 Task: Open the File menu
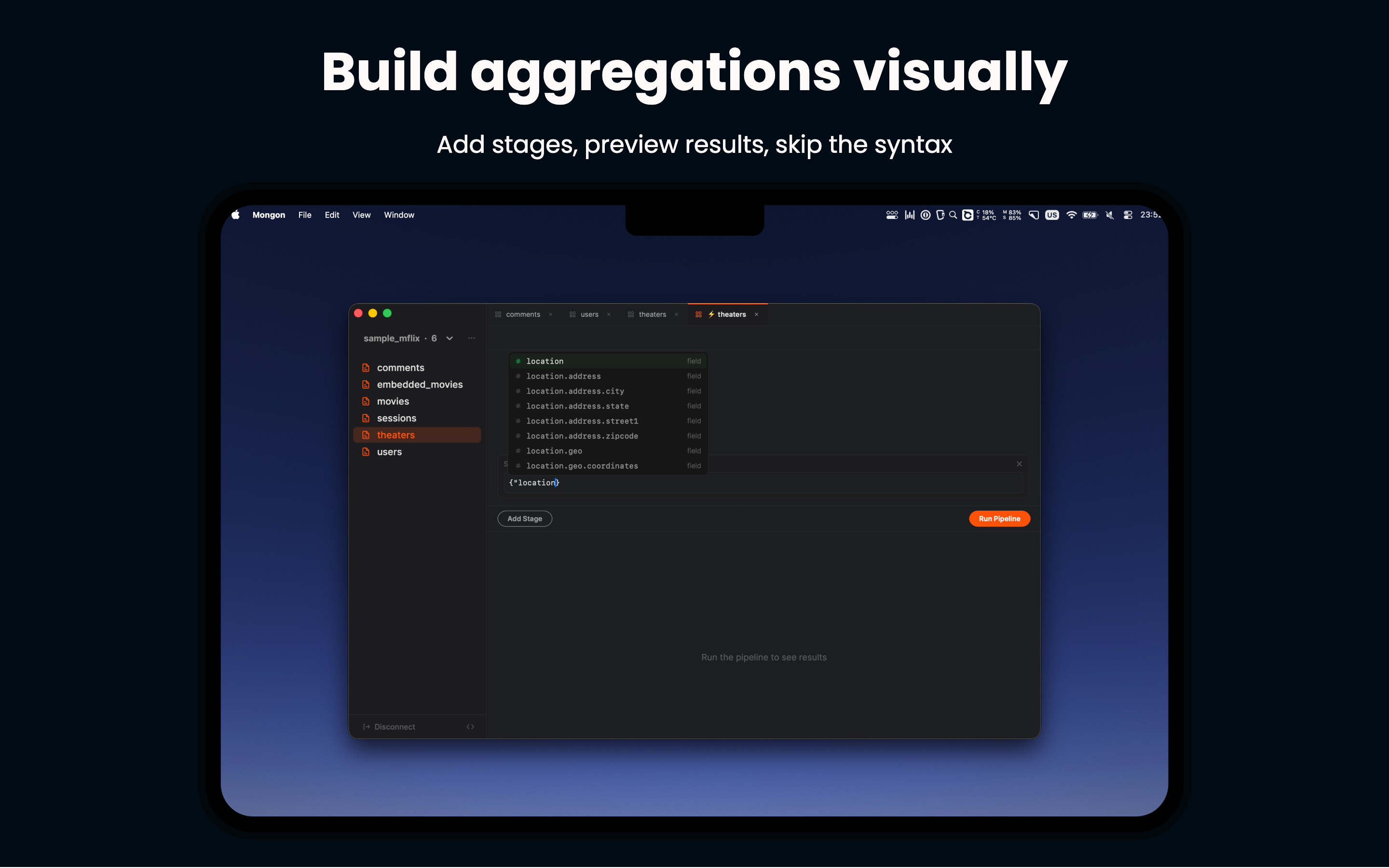coord(305,215)
